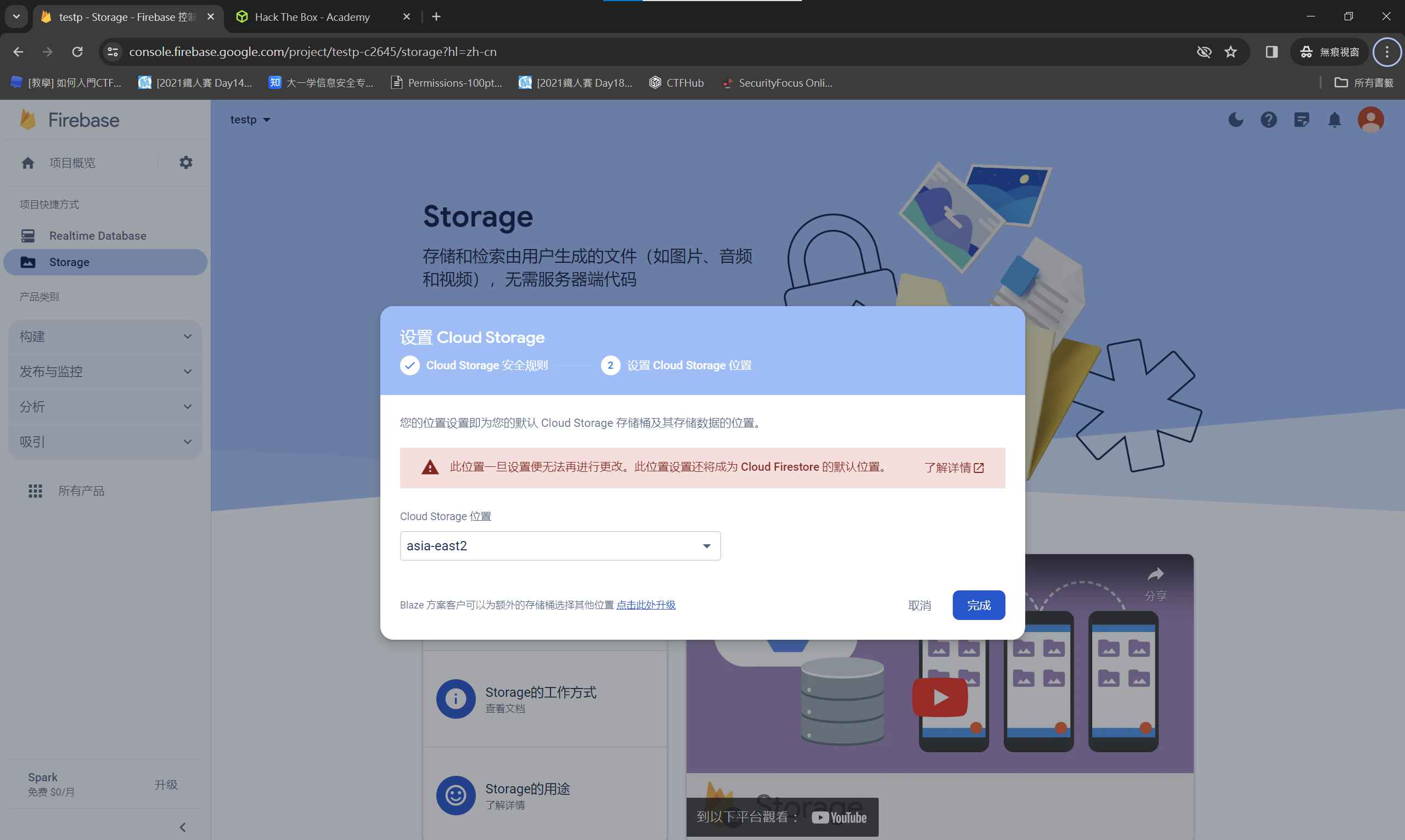Open the help question mark icon
The height and width of the screenshot is (840, 1405).
(1268, 120)
